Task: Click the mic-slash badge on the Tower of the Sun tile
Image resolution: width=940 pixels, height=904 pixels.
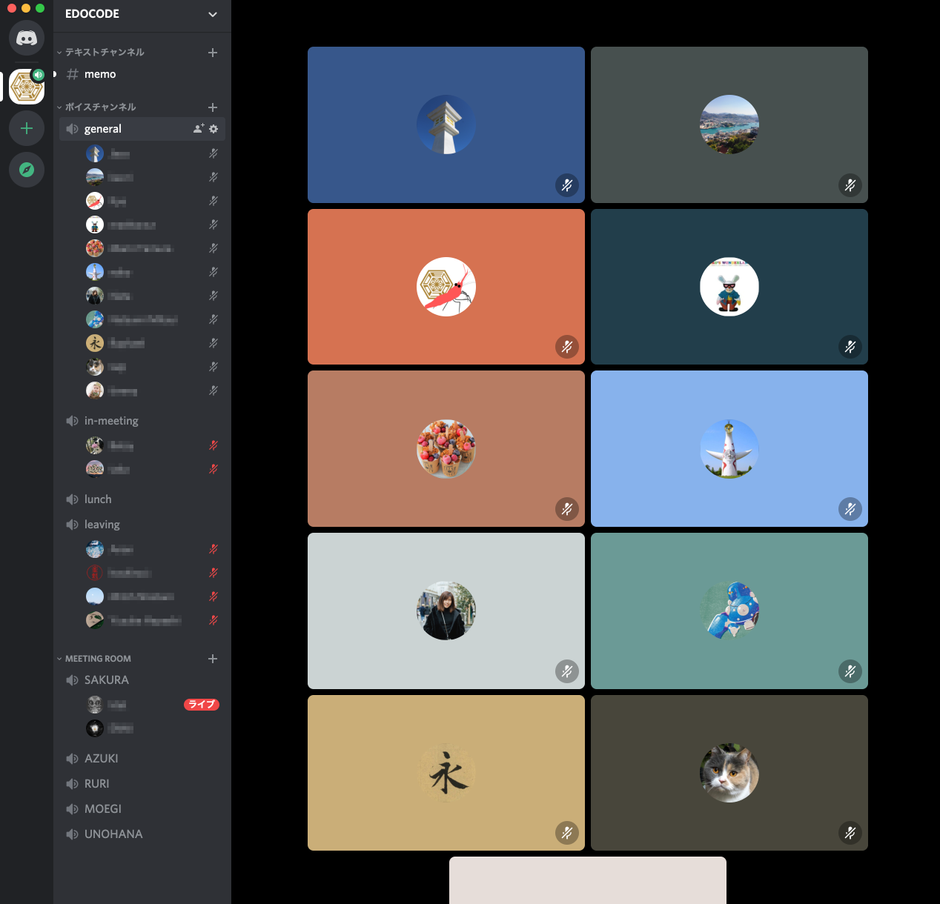Action: coord(850,509)
